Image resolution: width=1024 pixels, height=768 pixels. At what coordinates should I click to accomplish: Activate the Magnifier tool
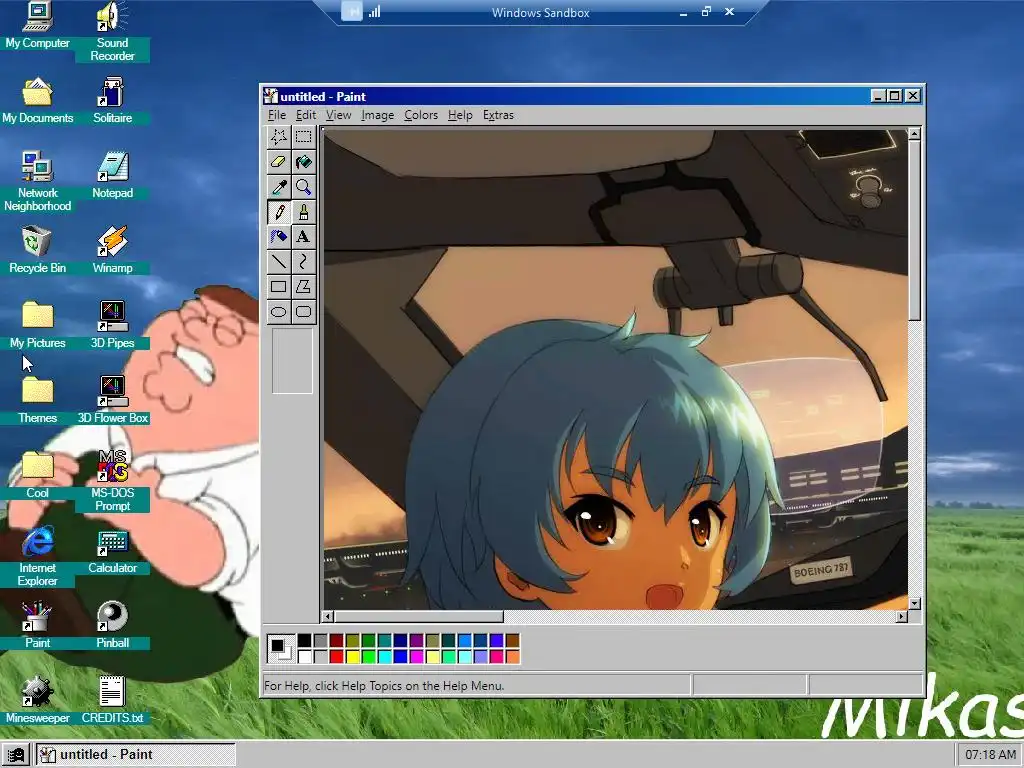[x=304, y=187]
